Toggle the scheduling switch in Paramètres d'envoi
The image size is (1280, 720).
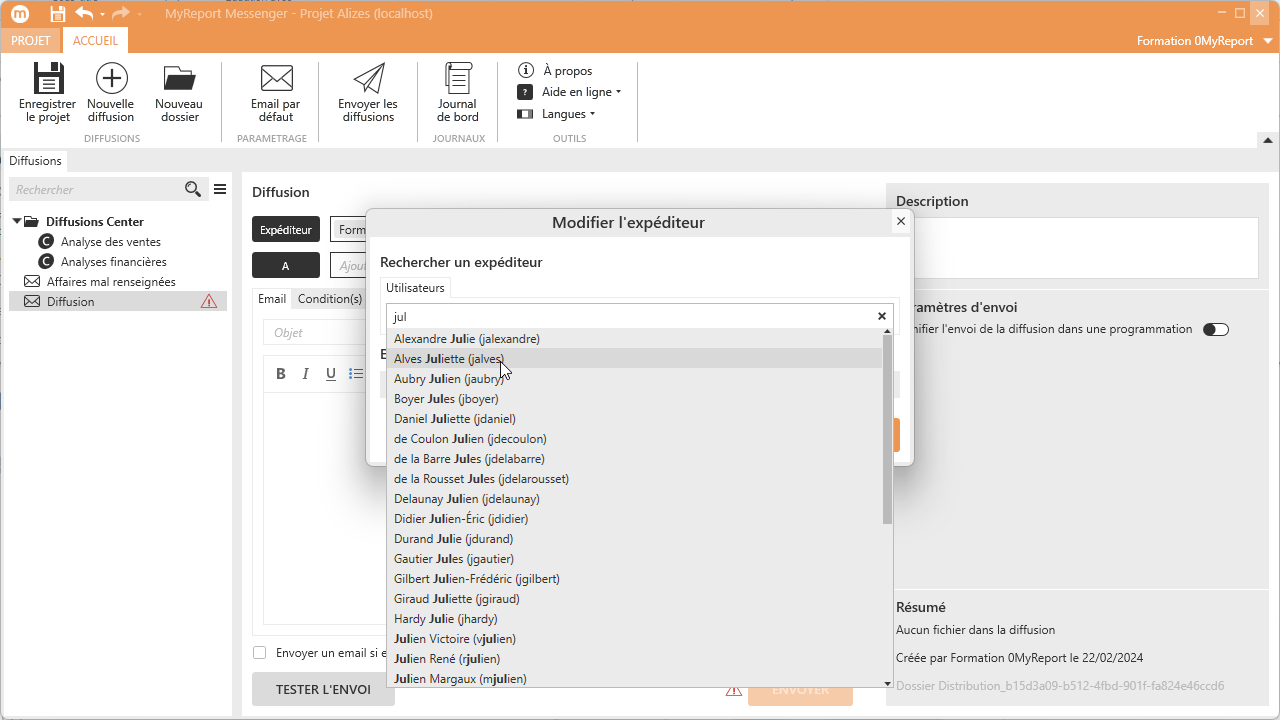pyautogui.click(x=1215, y=329)
